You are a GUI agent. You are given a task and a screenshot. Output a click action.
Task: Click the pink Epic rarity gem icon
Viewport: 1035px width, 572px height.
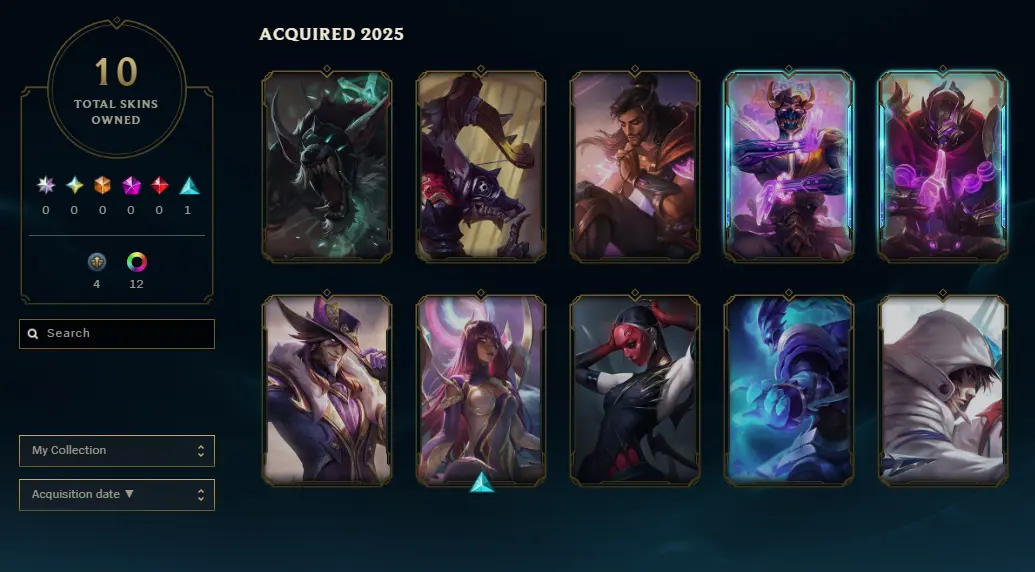(131, 185)
